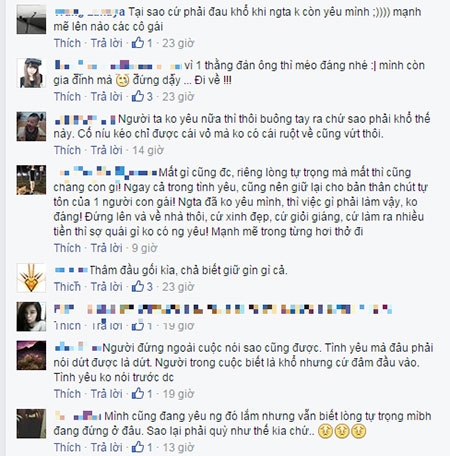Open avatar of the 'Người ta ko yêu' commenter
This screenshot has width=450, height=456.
tap(31, 126)
